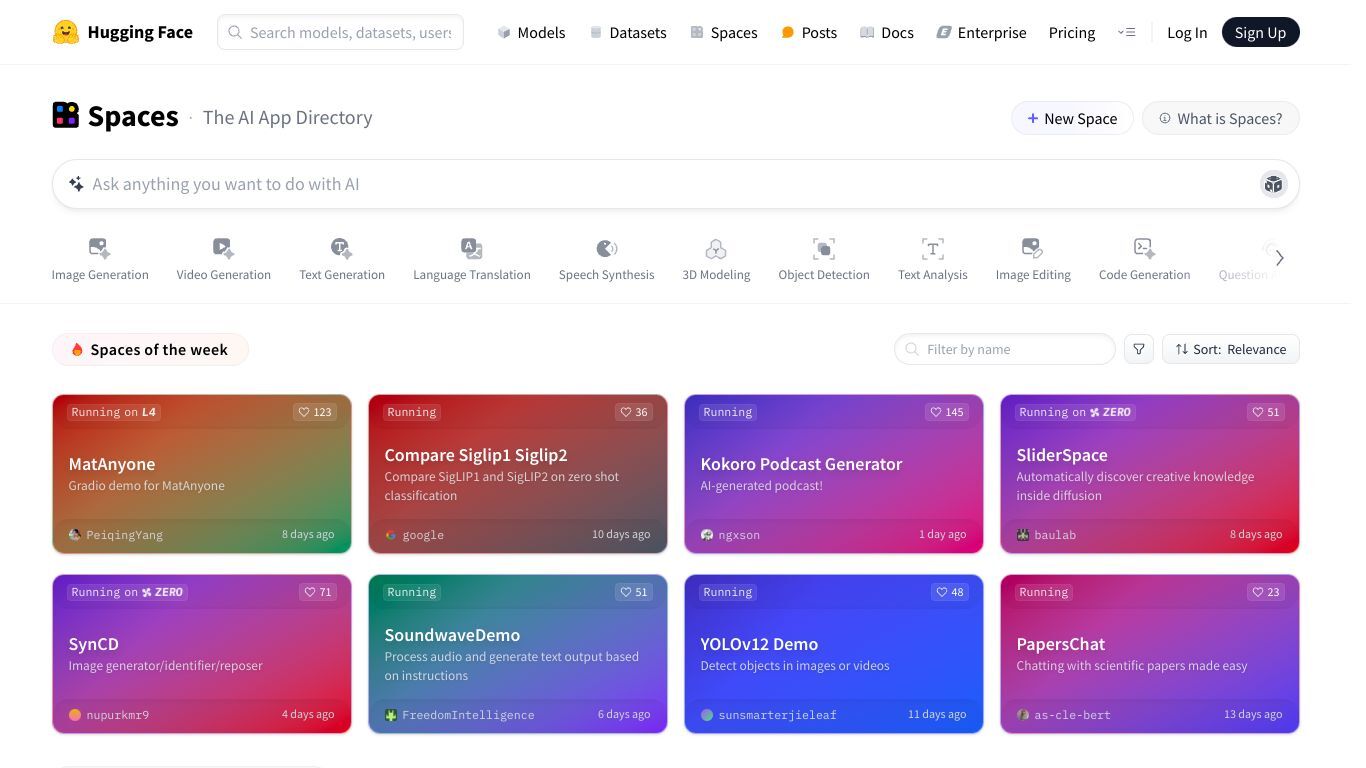Like PapersChat heart counter

pyautogui.click(x=1266, y=592)
